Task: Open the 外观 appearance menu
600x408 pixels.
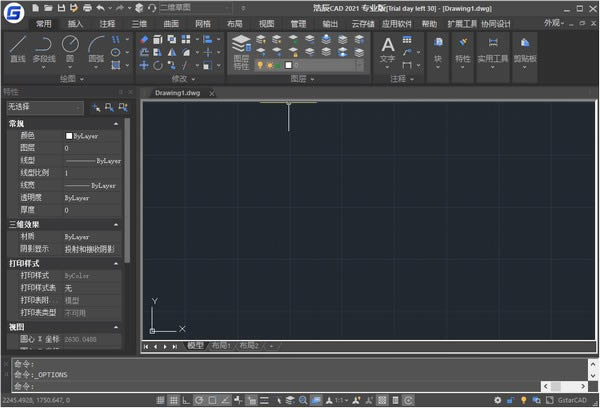Action: point(554,23)
